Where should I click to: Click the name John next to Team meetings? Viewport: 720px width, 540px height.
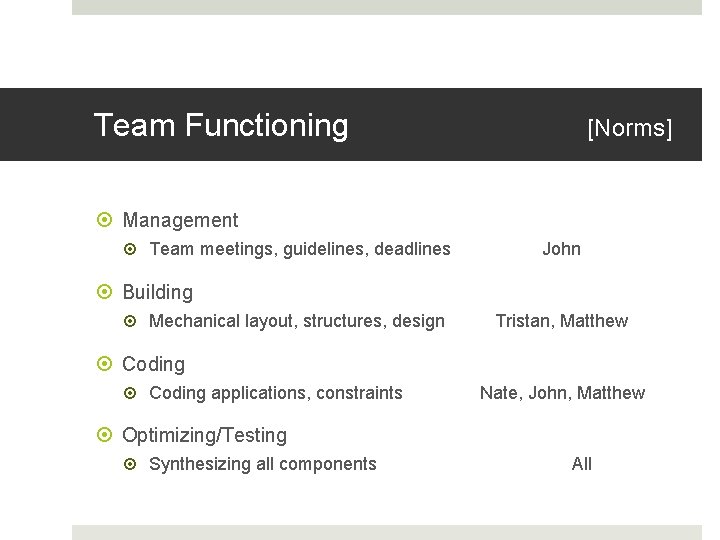click(x=561, y=249)
